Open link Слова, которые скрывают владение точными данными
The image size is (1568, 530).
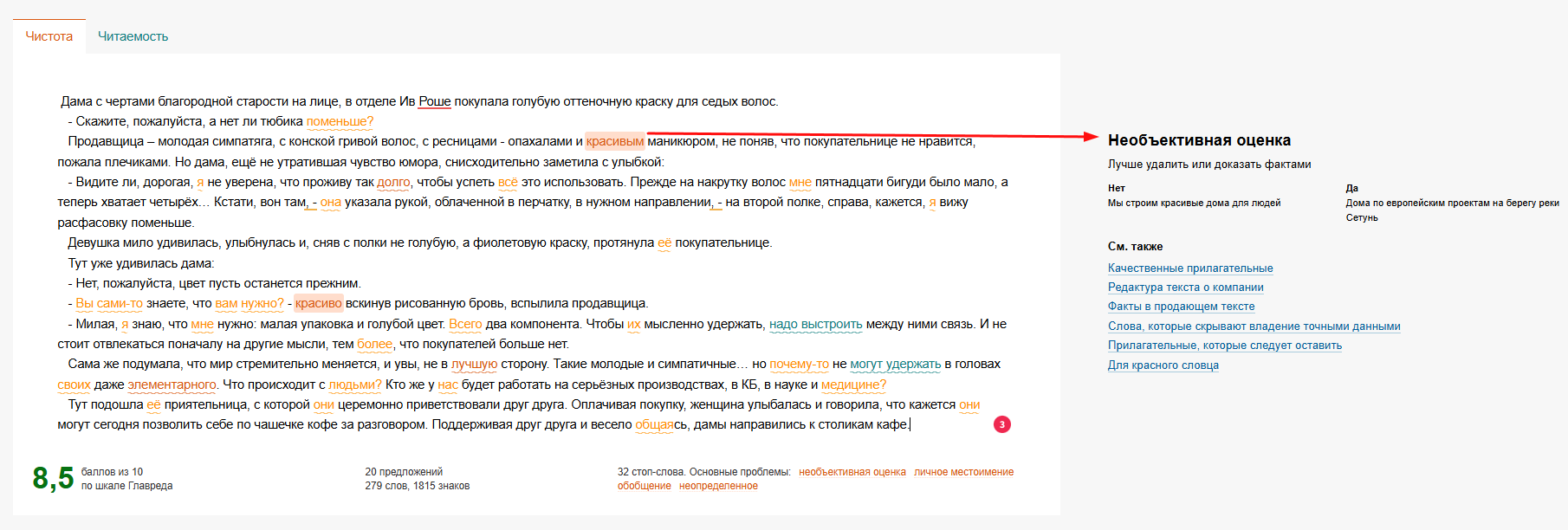point(1254,326)
